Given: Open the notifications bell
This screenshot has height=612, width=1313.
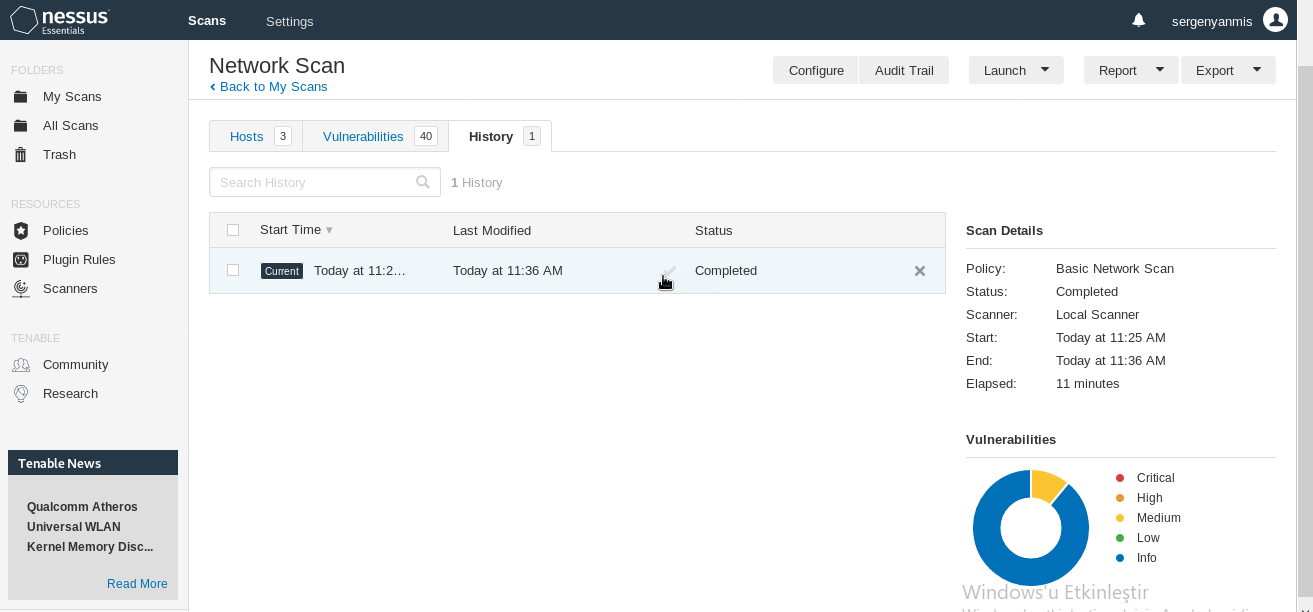Looking at the screenshot, I should [x=1139, y=20].
